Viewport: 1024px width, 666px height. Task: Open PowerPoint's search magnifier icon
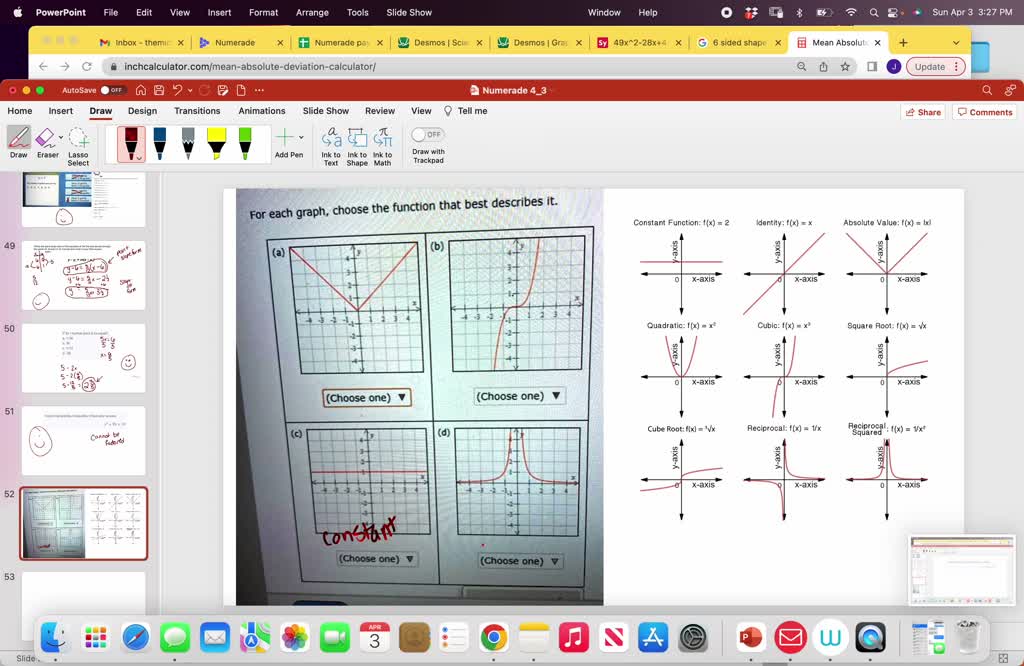click(986, 89)
